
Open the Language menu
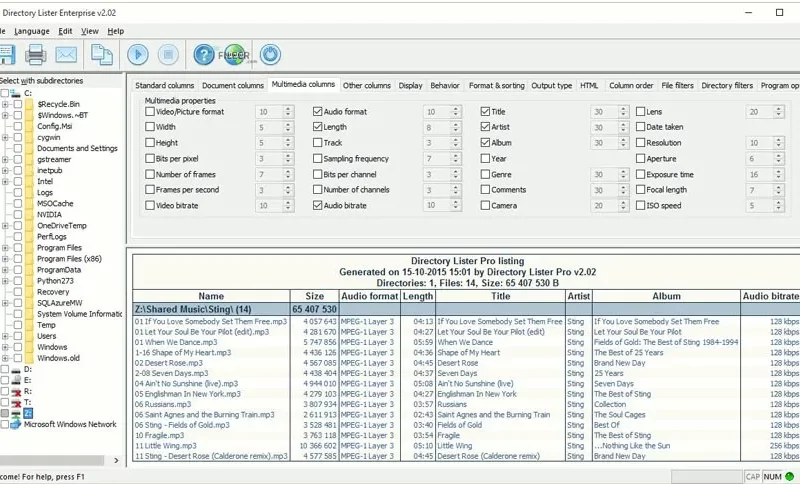(32, 31)
